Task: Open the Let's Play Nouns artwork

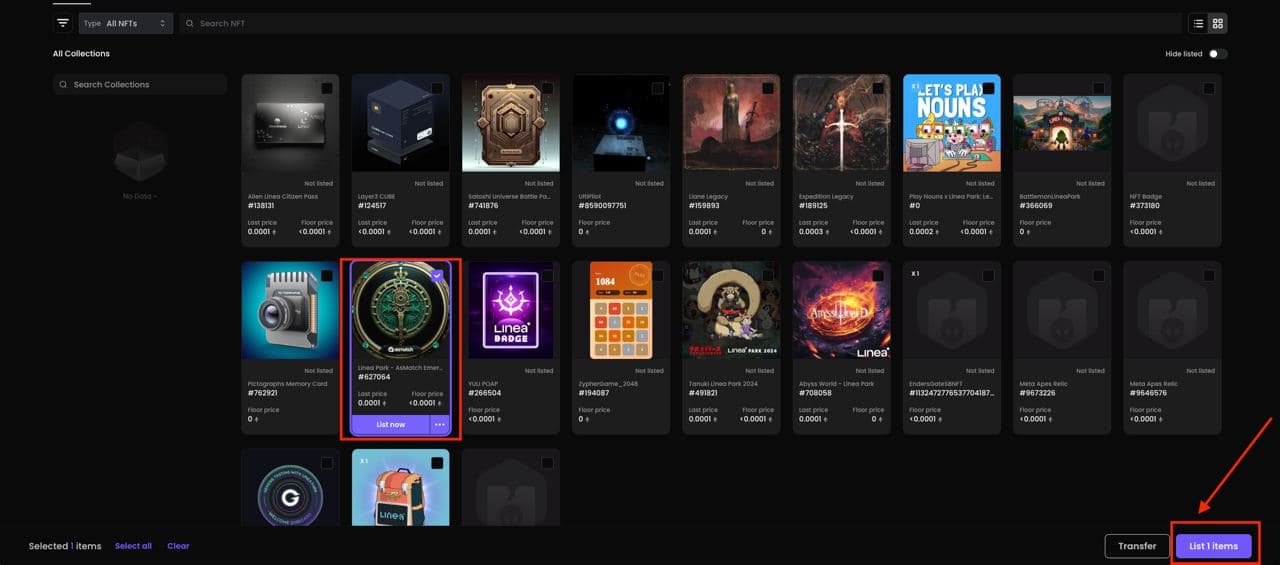Action: [x=951, y=123]
